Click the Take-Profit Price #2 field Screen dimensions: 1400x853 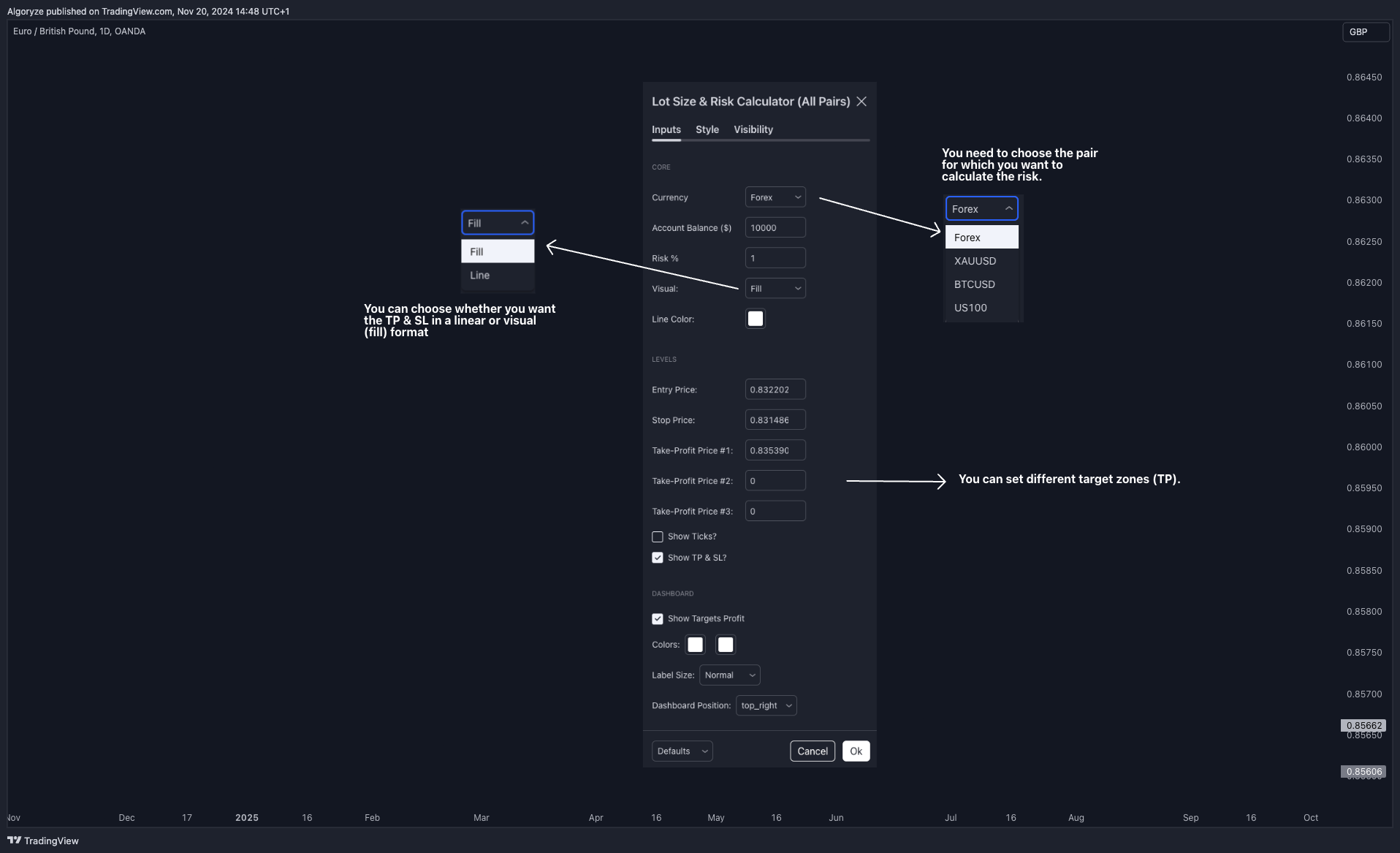pos(775,481)
